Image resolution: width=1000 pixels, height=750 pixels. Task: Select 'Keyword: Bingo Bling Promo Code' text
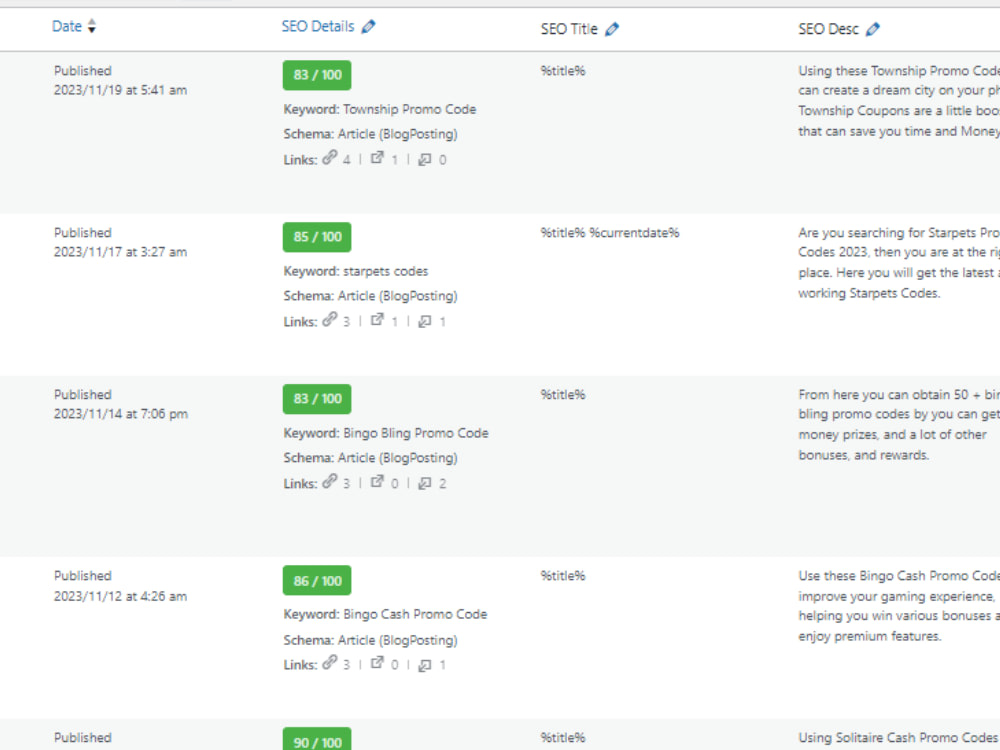[x=386, y=433]
